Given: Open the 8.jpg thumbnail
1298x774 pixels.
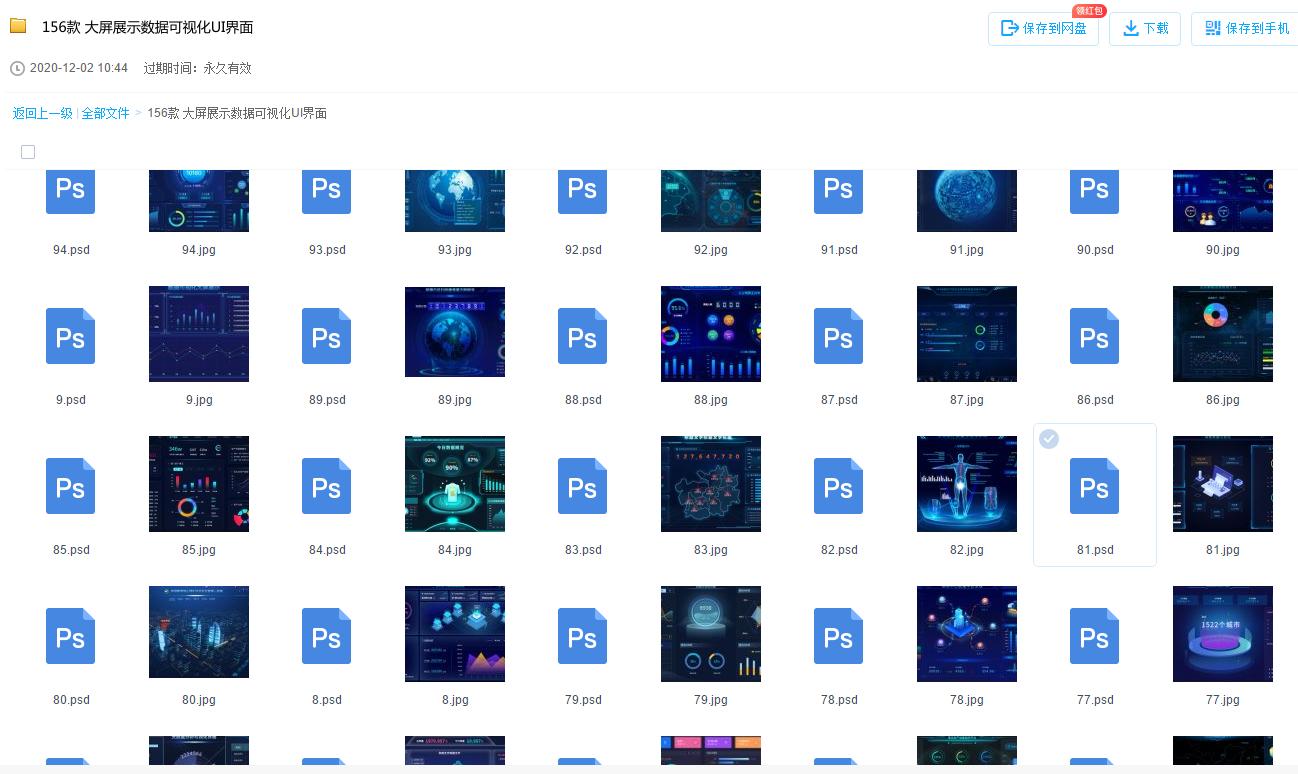Looking at the screenshot, I should pyautogui.click(x=455, y=634).
